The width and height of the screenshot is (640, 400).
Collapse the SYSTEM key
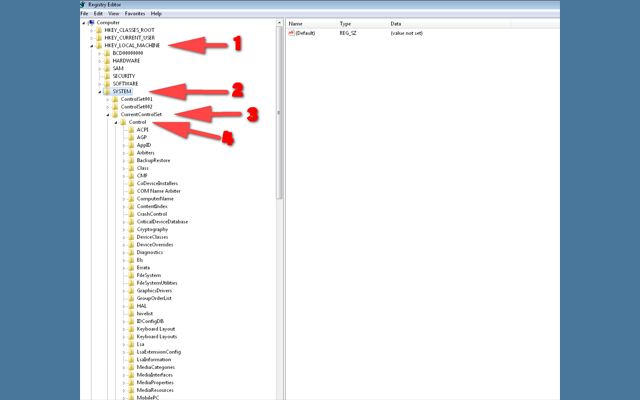coord(100,92)
